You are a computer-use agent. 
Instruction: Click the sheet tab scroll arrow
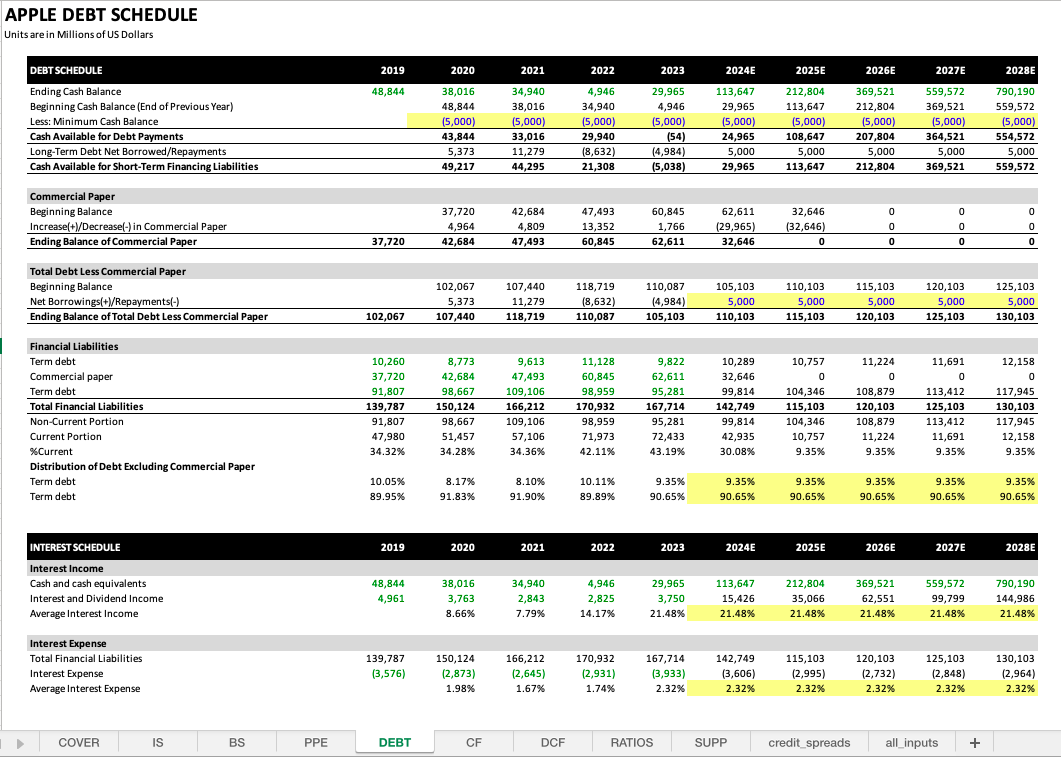pos(20,743)
